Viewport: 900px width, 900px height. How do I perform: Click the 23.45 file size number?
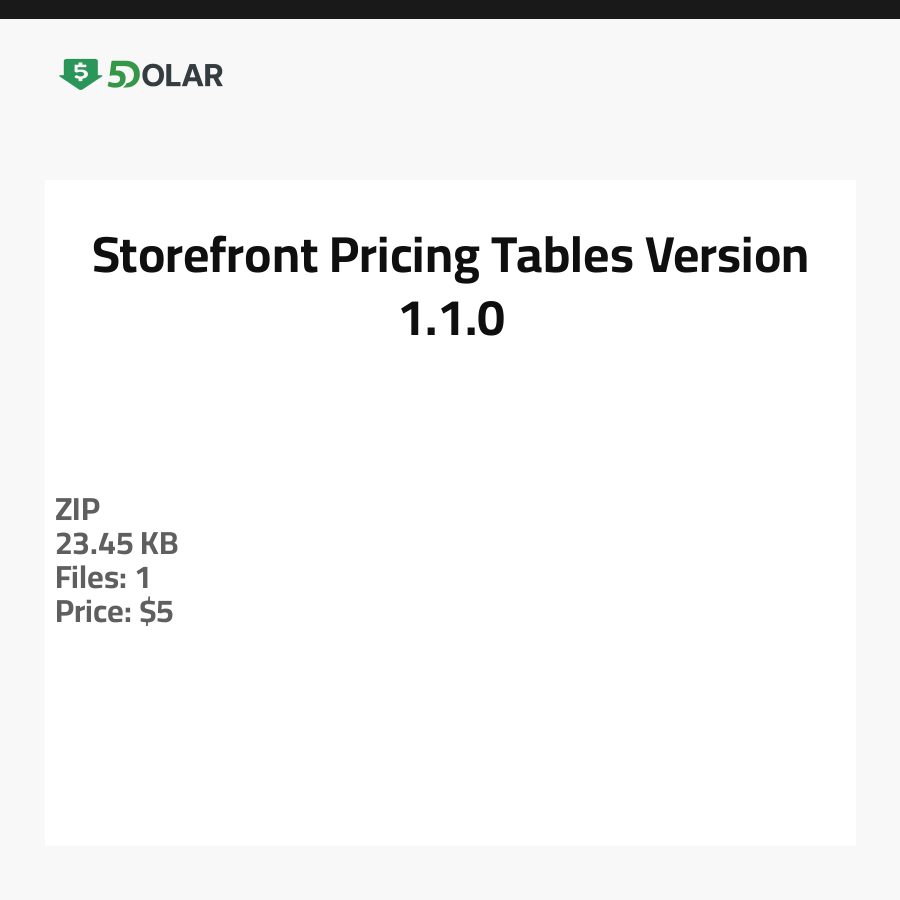tap(94, 544)
